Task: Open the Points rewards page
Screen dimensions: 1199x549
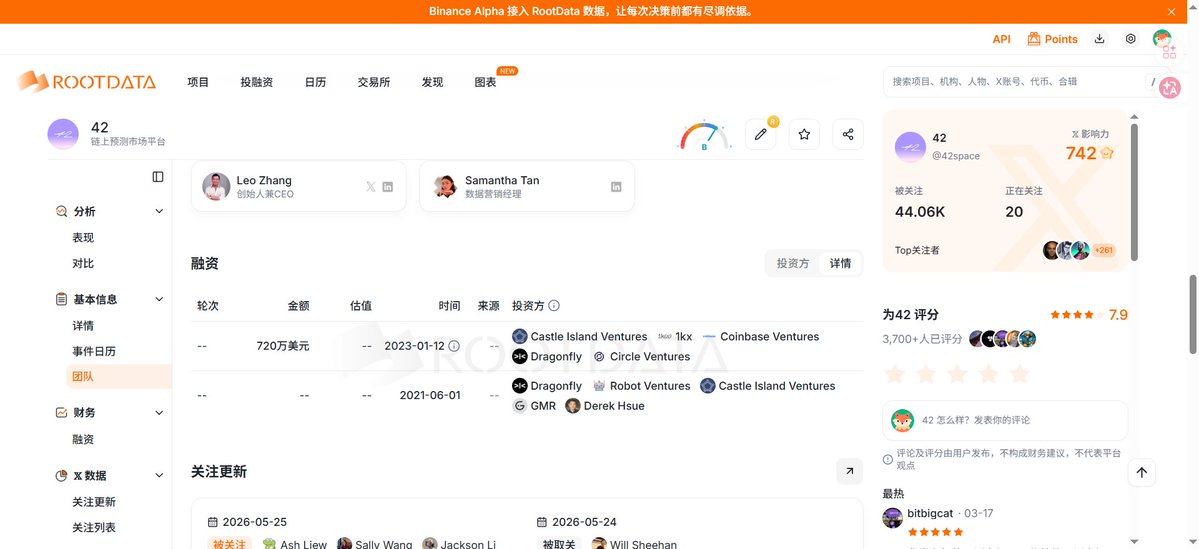Action: (1052, 39)
